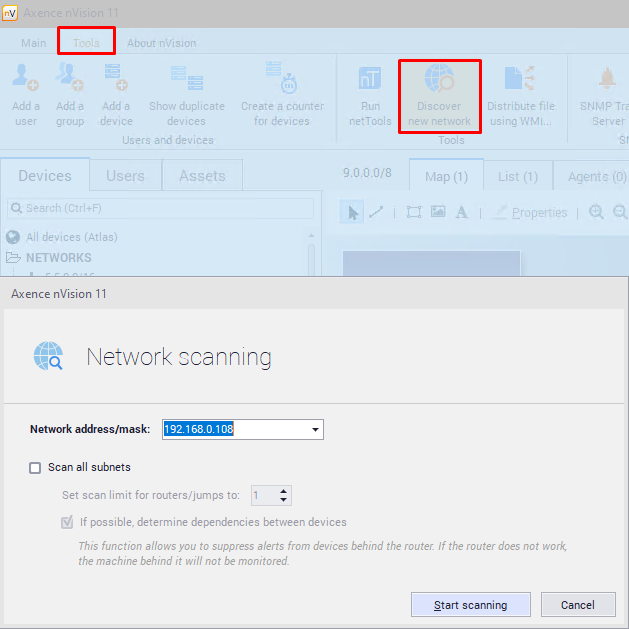
Task: Toggle determine dependencies between devices checkbox
Action: coord(67,522)
